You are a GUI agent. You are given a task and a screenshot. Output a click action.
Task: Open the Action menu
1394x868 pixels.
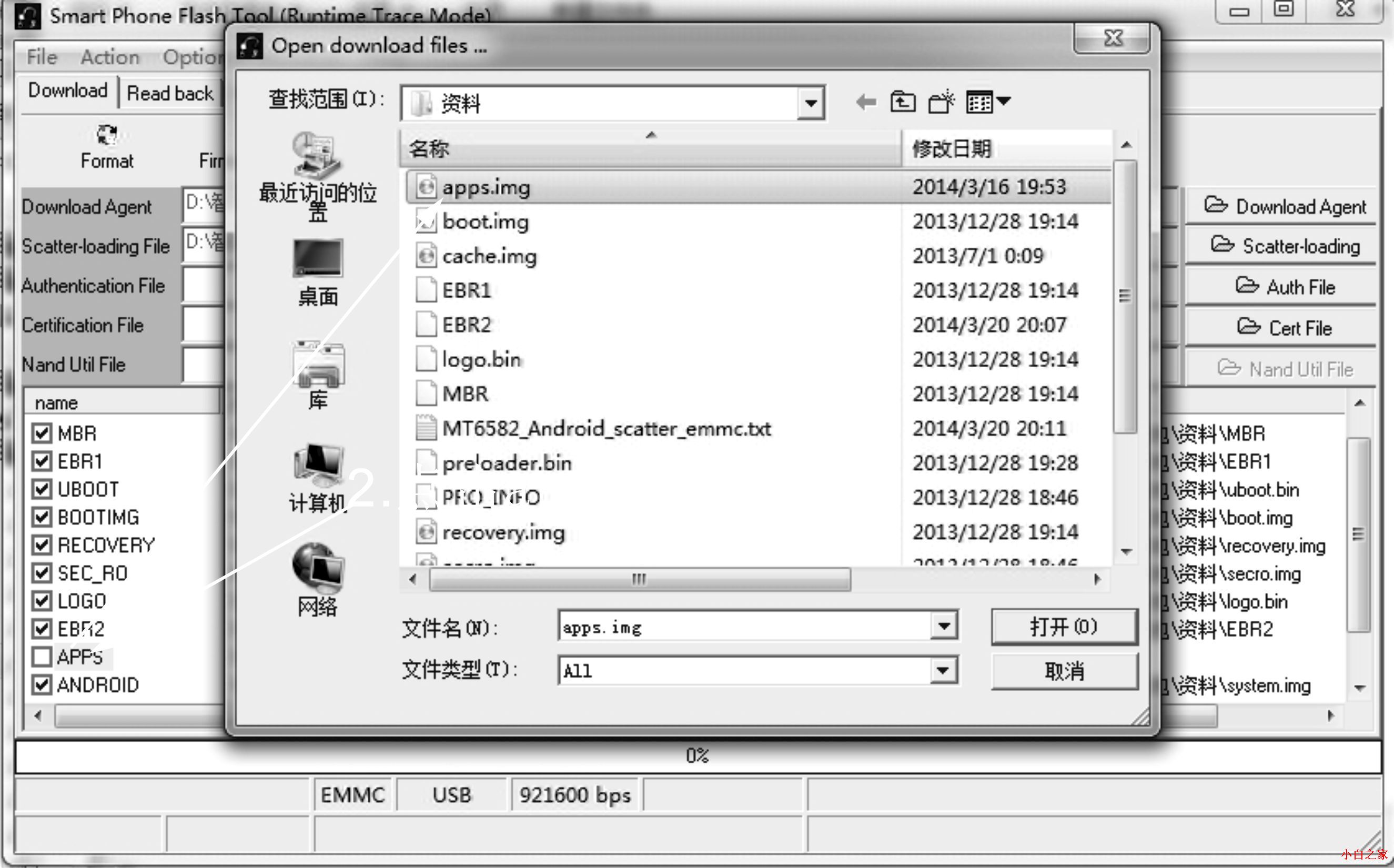(109, 57)
